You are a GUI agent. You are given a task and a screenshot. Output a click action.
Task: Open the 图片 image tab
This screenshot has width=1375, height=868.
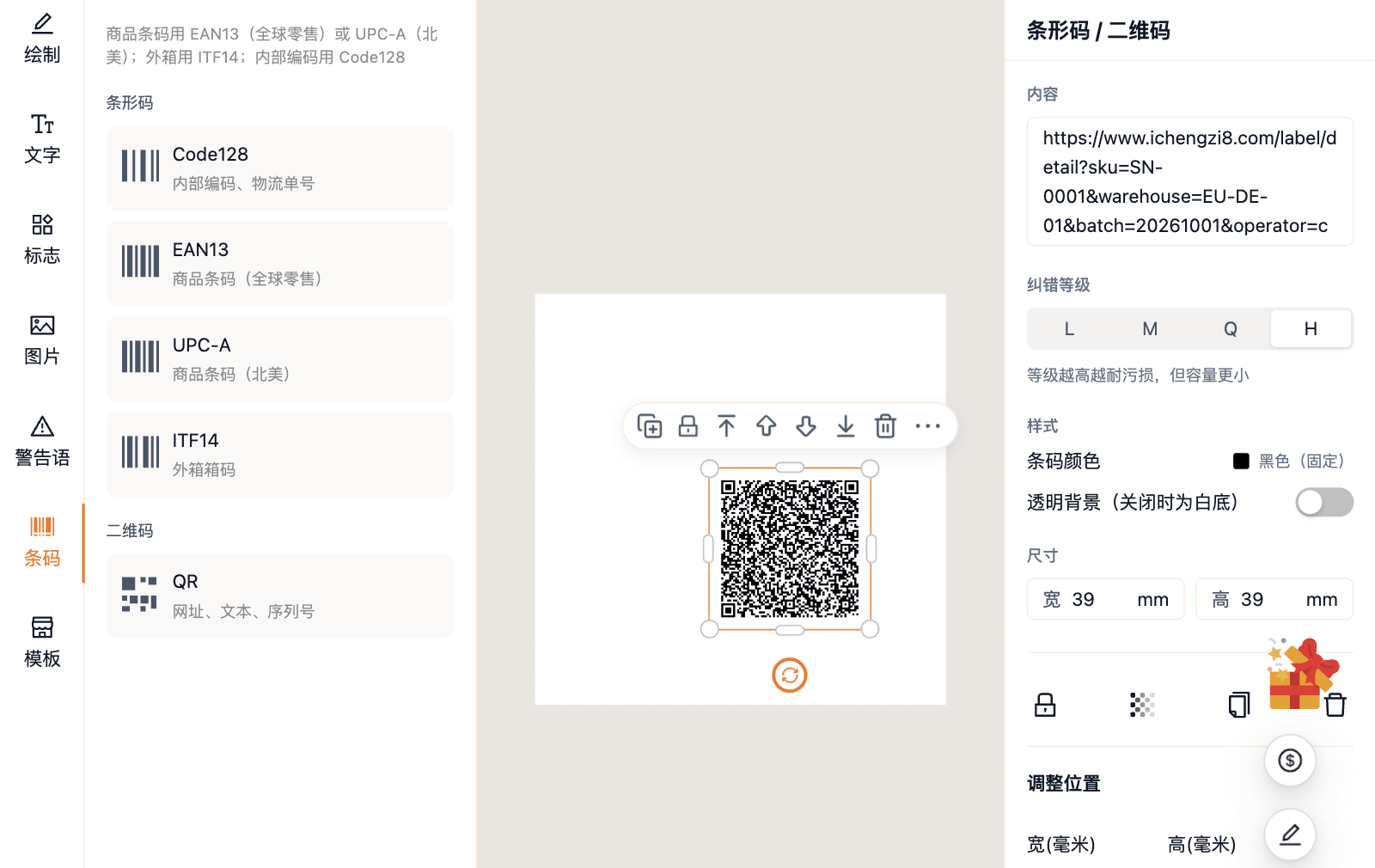coord(42,340)
